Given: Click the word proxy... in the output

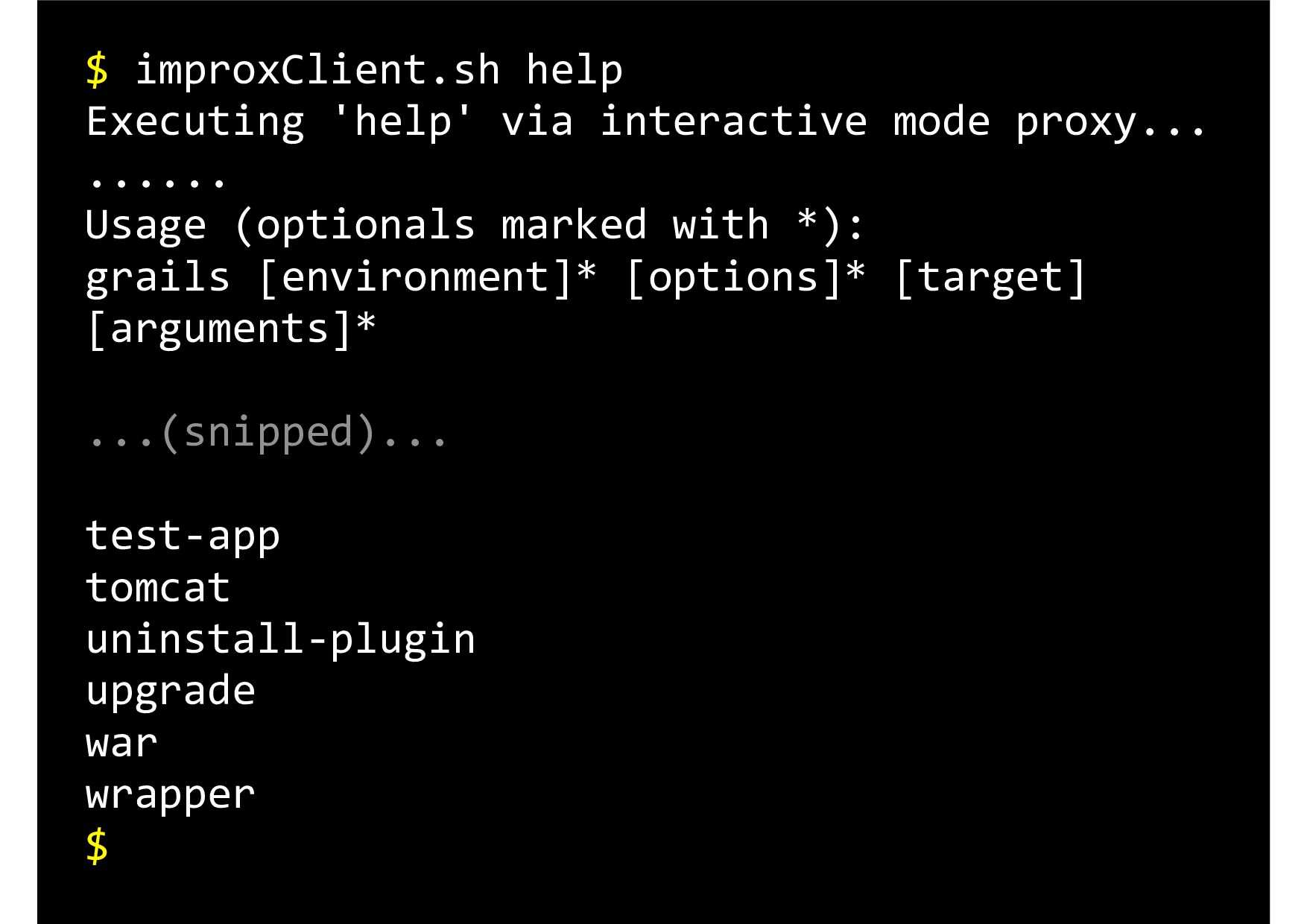Looking at the screenshot, I should click(1110, 122).
